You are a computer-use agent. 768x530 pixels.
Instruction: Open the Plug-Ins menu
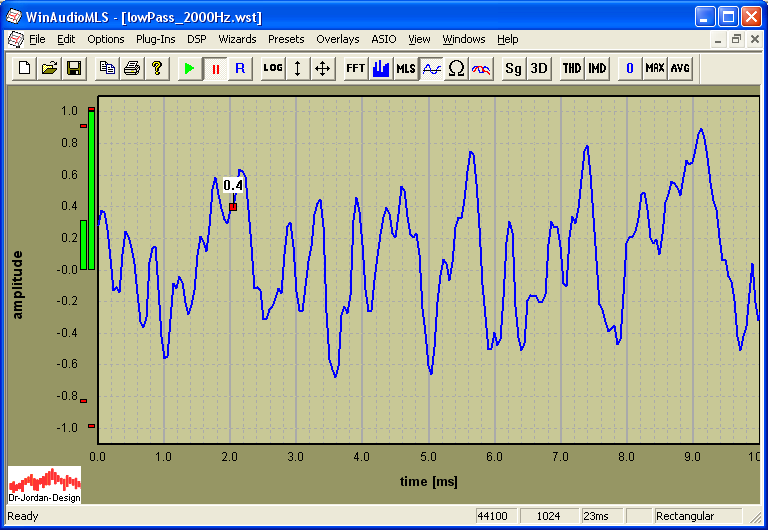click(155, 39)
